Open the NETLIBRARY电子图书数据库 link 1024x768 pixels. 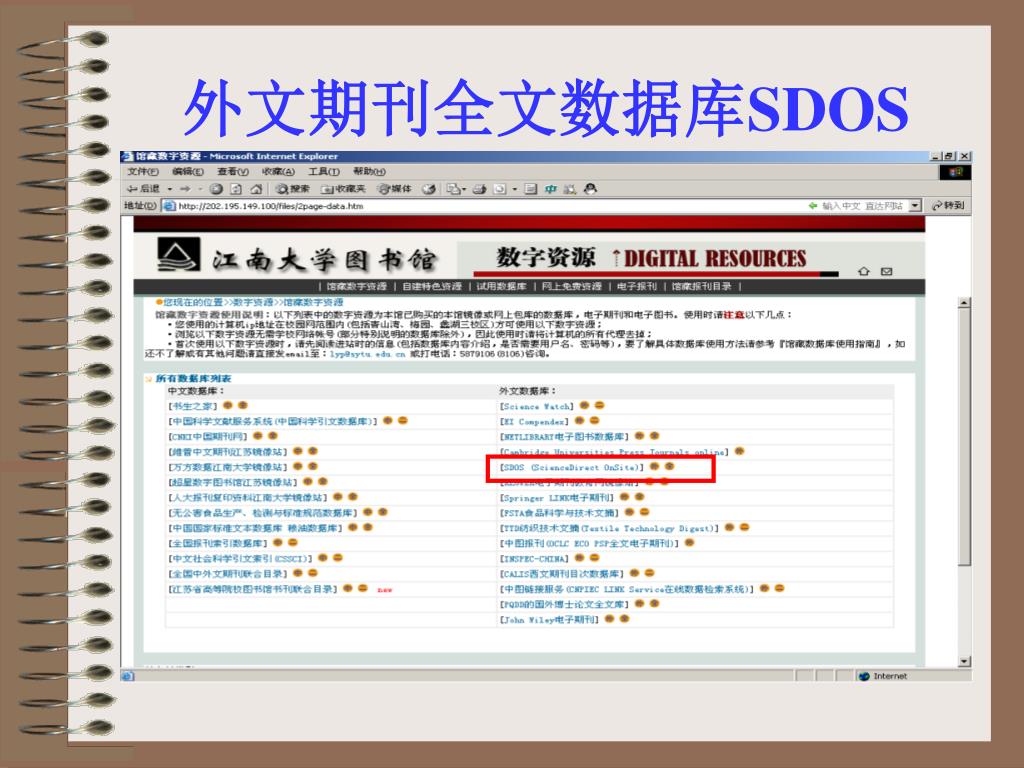[564, 436]
